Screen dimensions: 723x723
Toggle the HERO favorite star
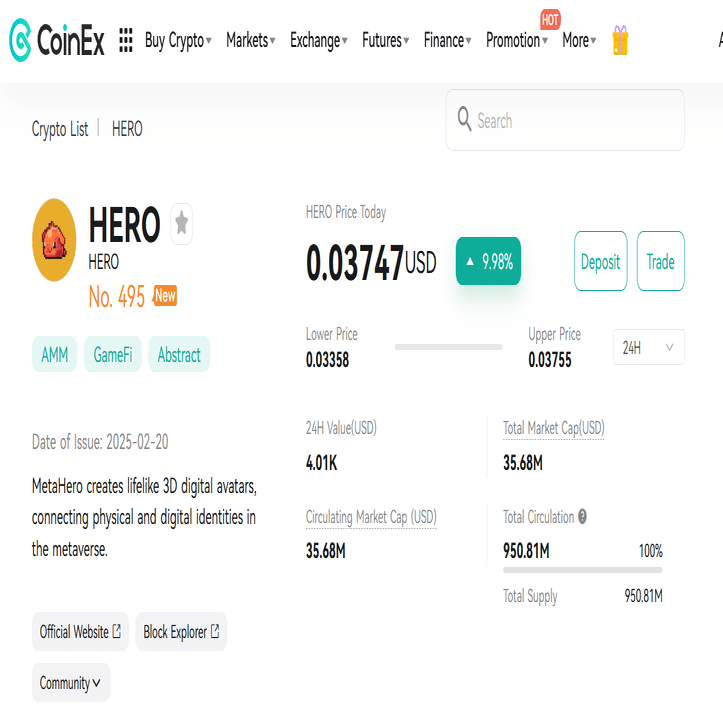point(182,224)
